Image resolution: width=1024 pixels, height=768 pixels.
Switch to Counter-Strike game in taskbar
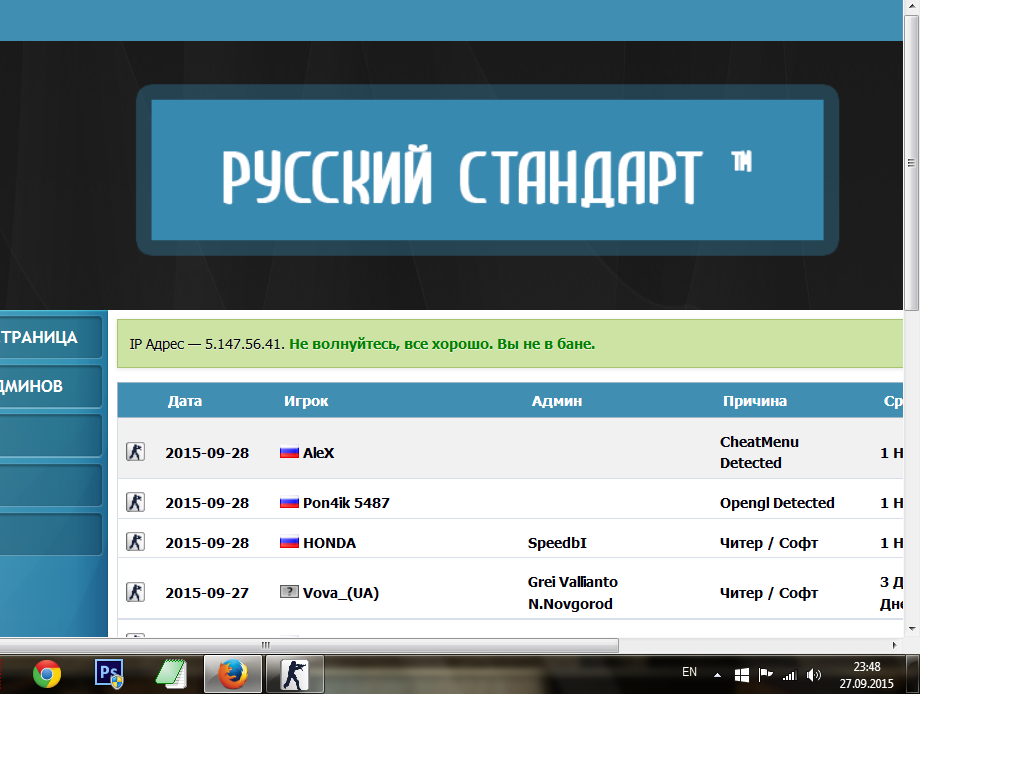pos(295,674)
